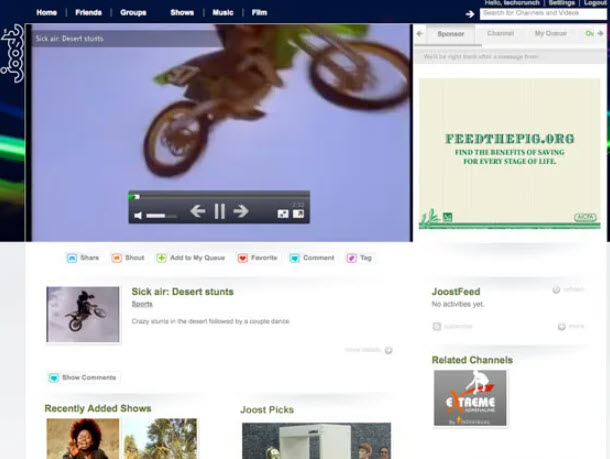This screenshot has width=610, height=459.
Task: Click the video progress bar
Action: [219, 197]
